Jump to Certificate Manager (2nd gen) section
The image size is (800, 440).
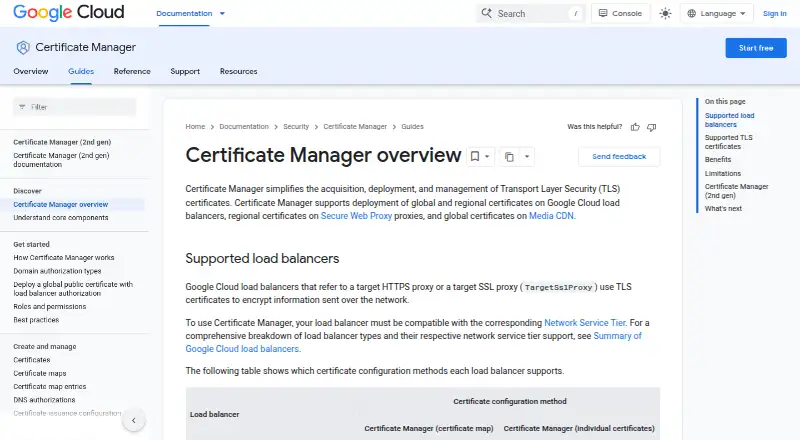737,191
